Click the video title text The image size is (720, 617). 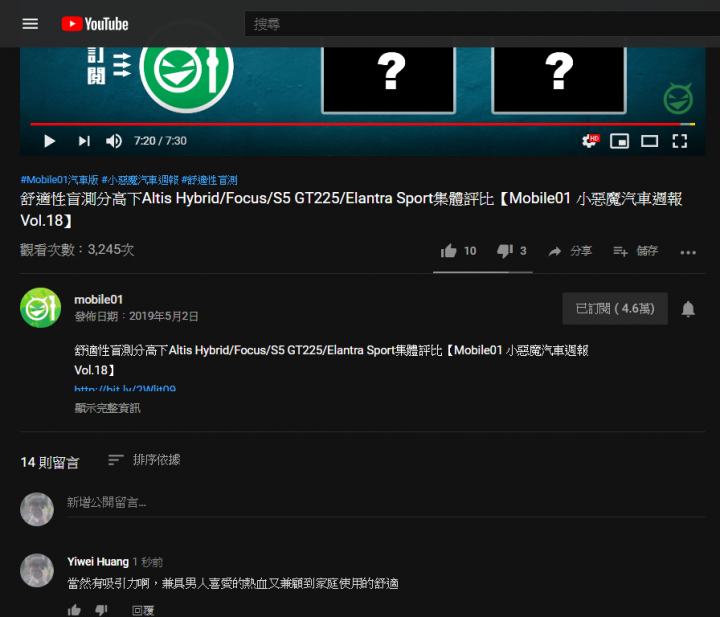pyautogui.click(x=351, y=209)
